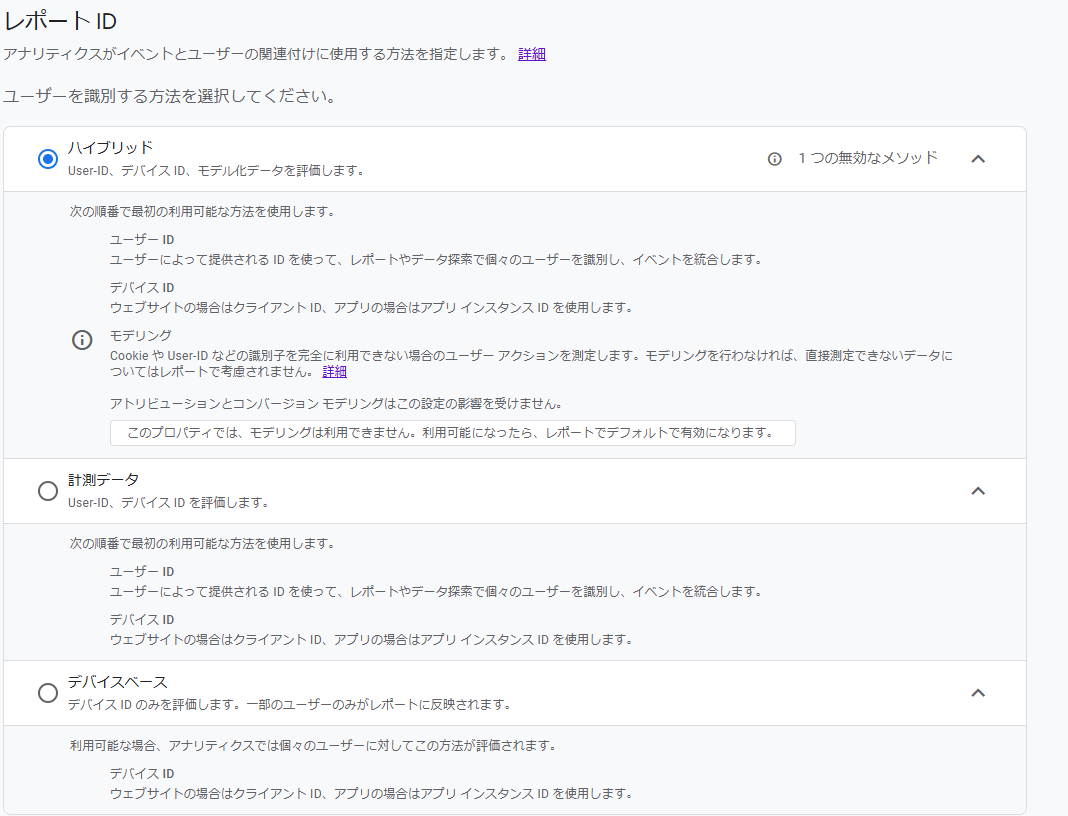Click 利用可能な場合、アナリティクスでは description line
The image size is (1068, 816).
point(313,745)
